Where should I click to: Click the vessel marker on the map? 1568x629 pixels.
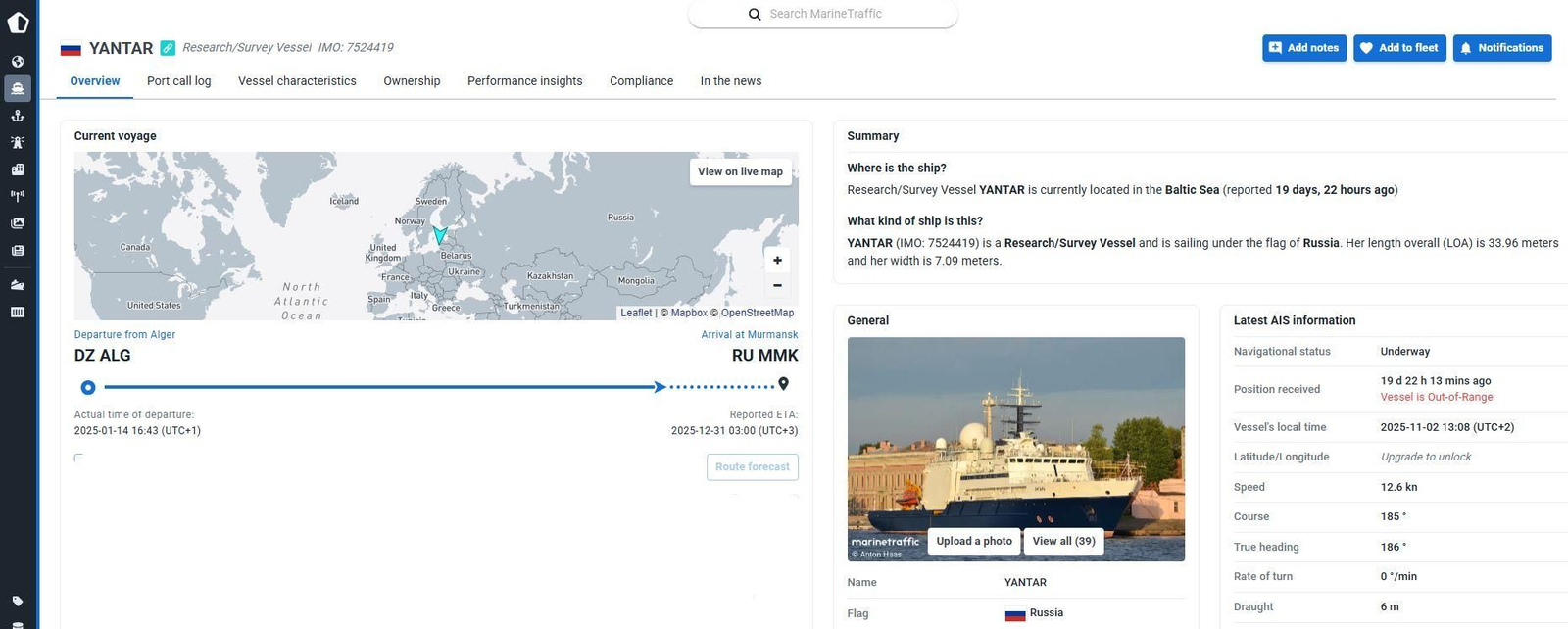point(440,235)
